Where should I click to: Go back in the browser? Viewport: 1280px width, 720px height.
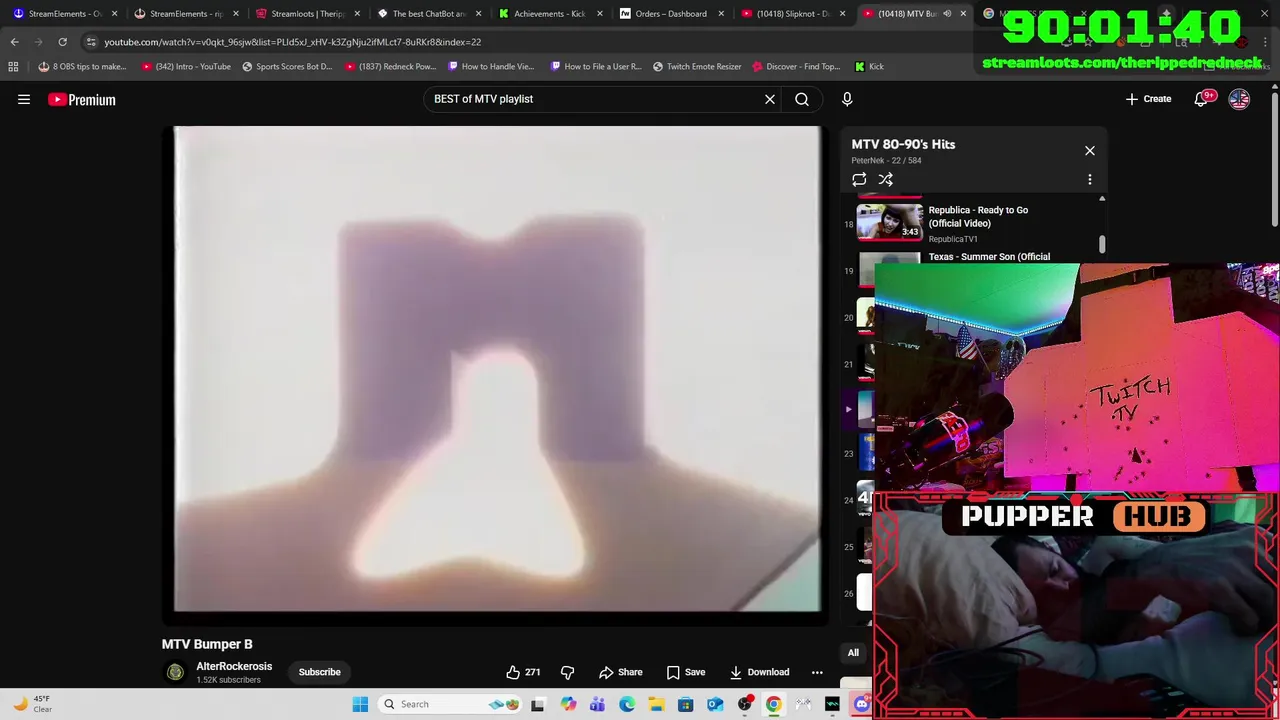tap(15, 42)
